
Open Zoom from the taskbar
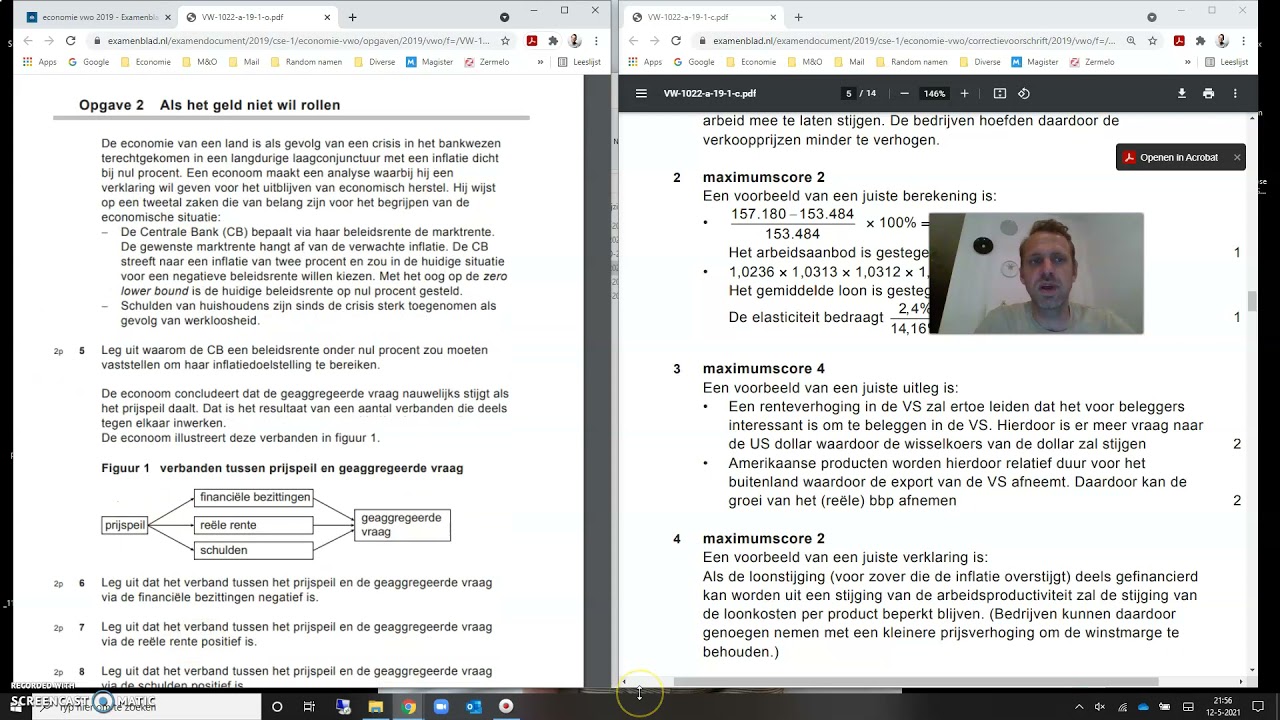[441, 706]
